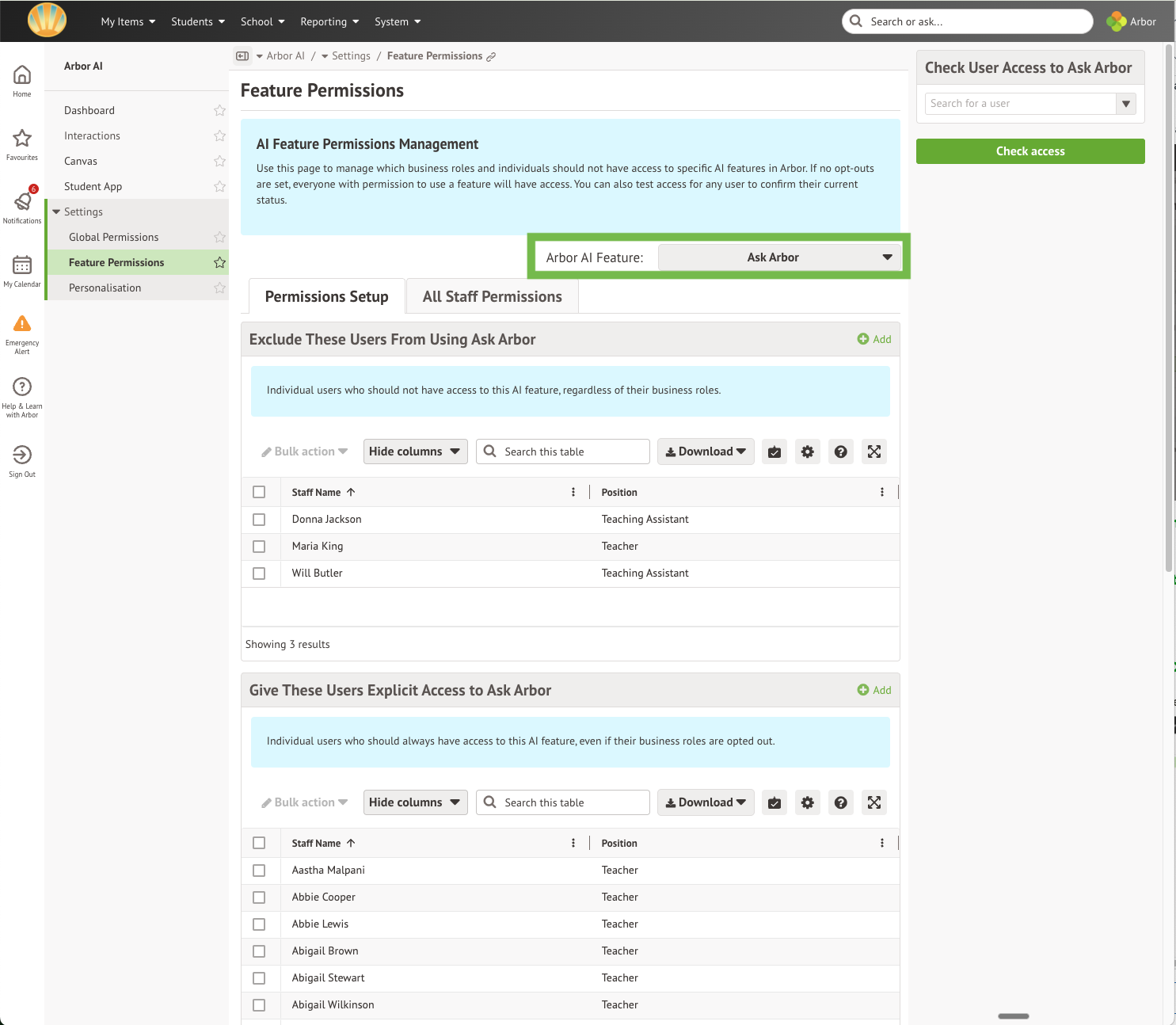Open table settings gear in Exclude Users table
The height and width of the screenshot is (1025, 1176).
807,452
